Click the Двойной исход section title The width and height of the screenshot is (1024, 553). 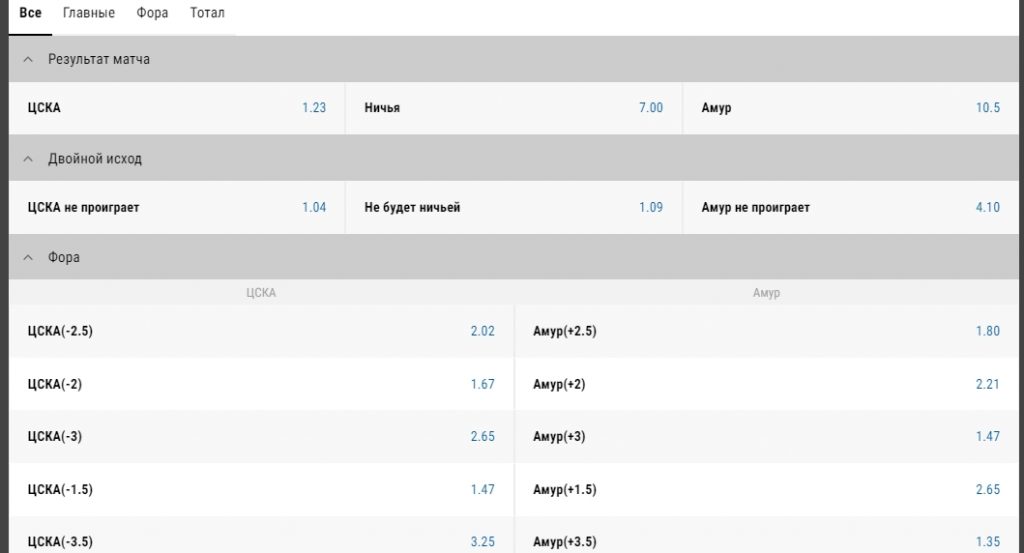click(95, 159)
